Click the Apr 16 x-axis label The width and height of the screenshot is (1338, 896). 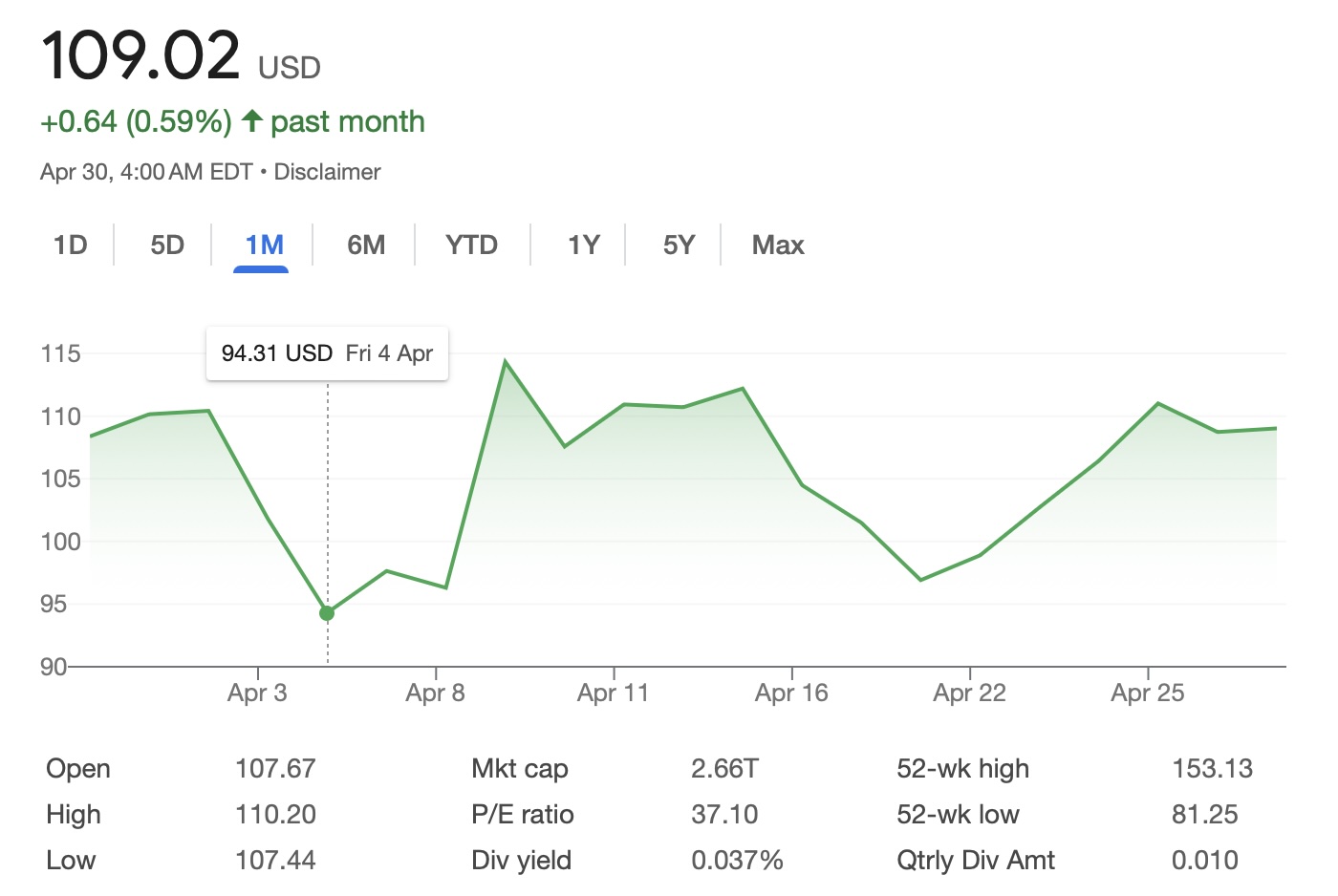(x=791, y=693)
